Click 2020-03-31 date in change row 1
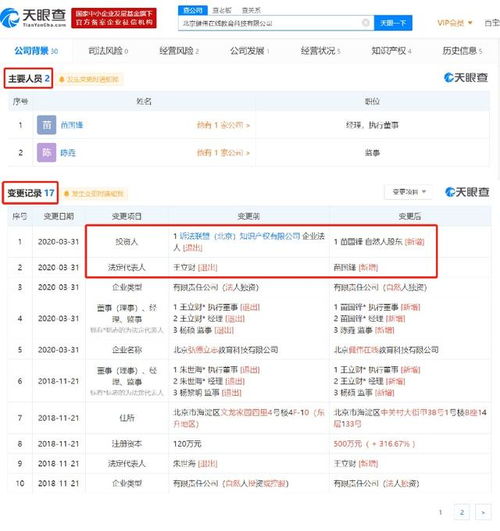Image resolution: width=500 pixels, height=531 pixels. pos(58,242)
